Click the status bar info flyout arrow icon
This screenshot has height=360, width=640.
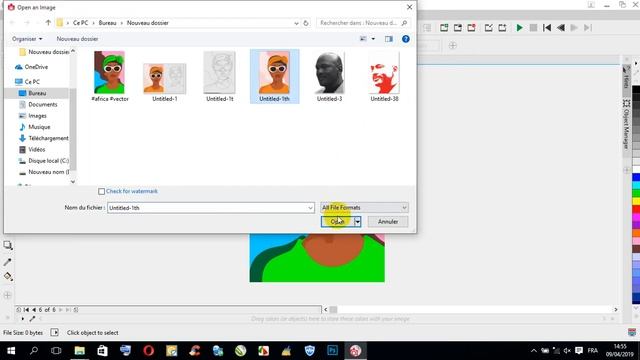54,333
